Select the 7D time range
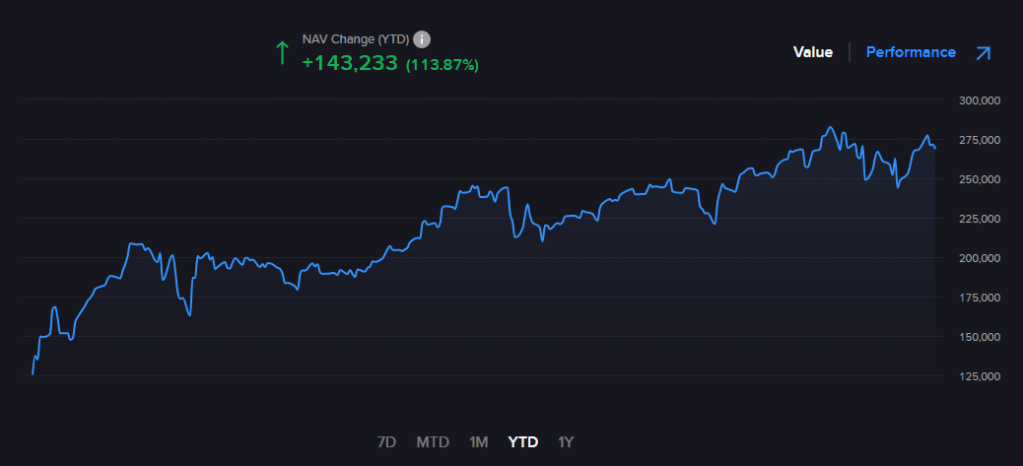The height and width of the screenshot is (466, 1023). (x=386, y=442)
